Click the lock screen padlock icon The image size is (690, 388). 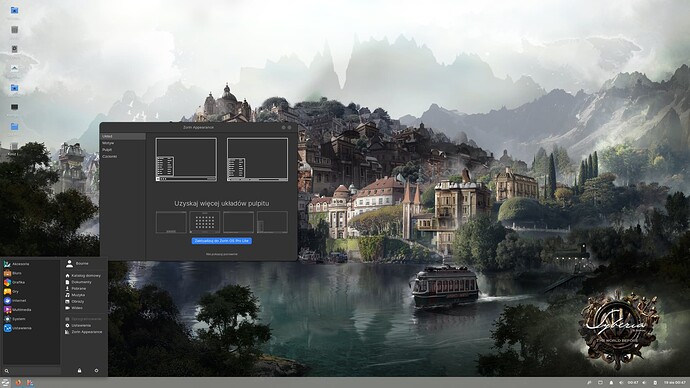[x=80, y=370]
